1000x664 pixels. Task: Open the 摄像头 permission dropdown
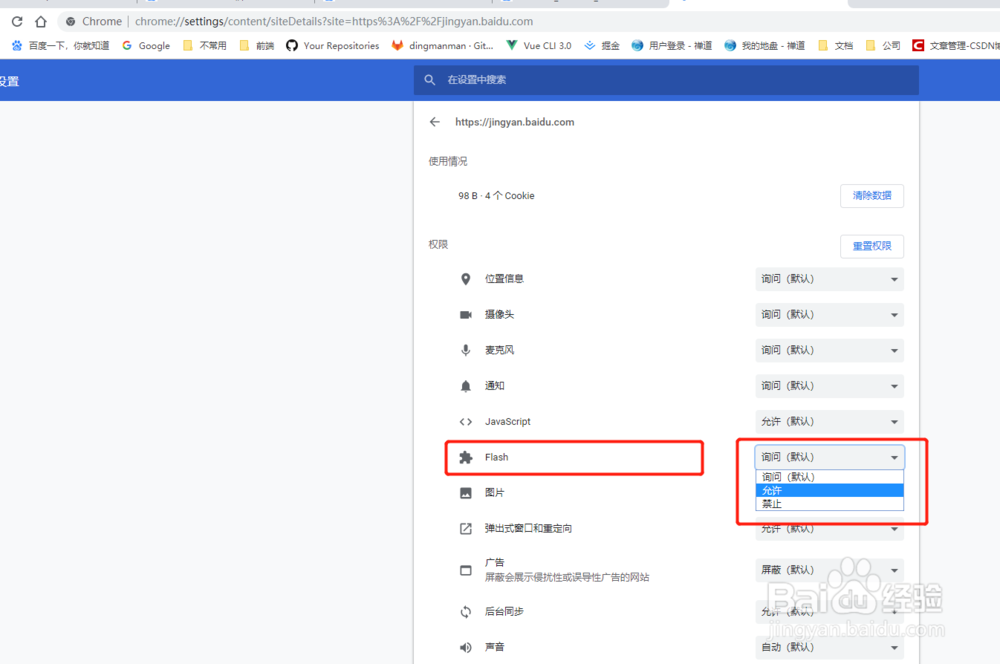(x=828, y=314)
